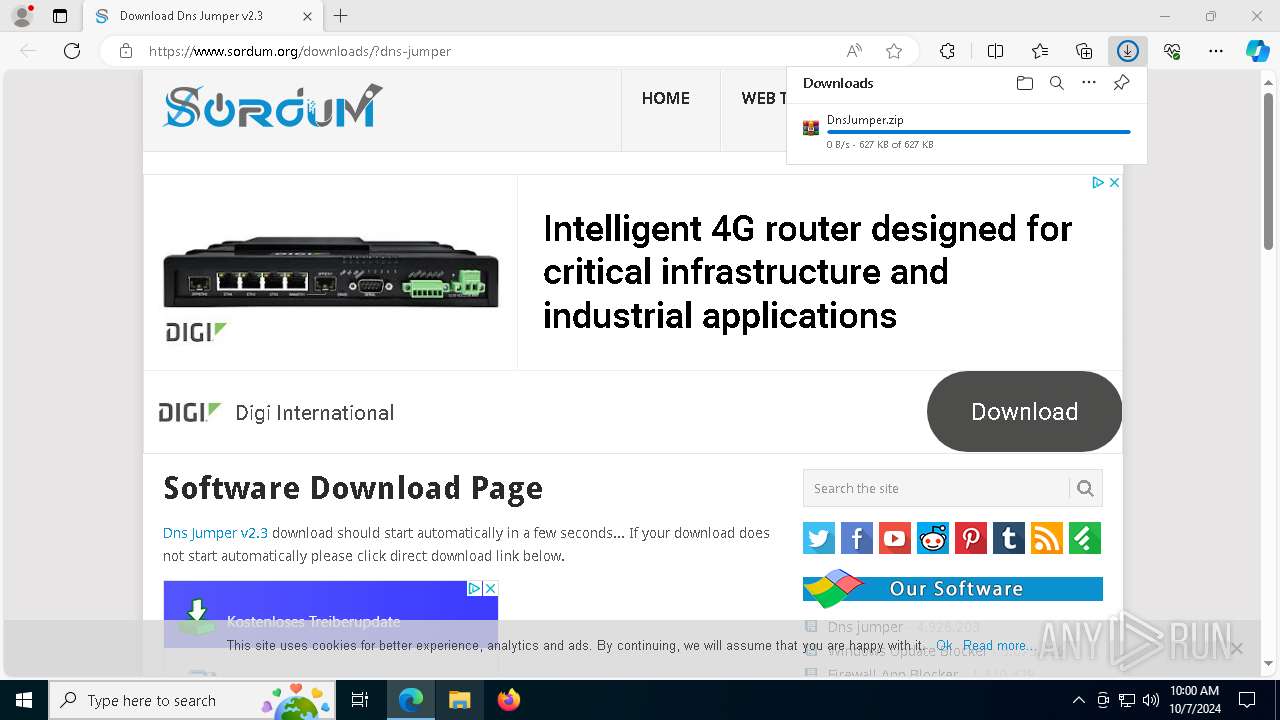
Task: Open the Our Software banner
Action: click(953, 589)
